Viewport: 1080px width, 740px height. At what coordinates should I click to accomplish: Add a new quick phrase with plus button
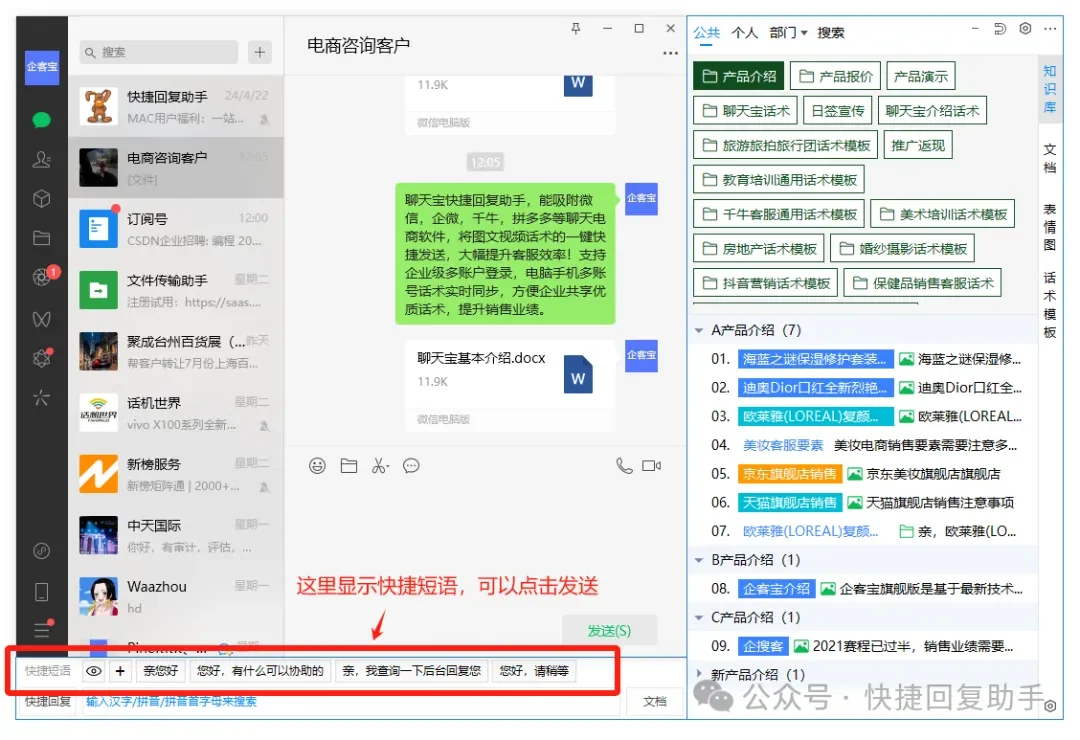click(121, 671)
